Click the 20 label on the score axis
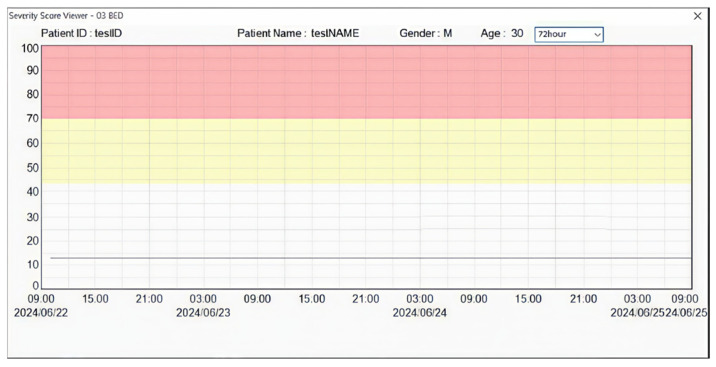 coord(32,241)
